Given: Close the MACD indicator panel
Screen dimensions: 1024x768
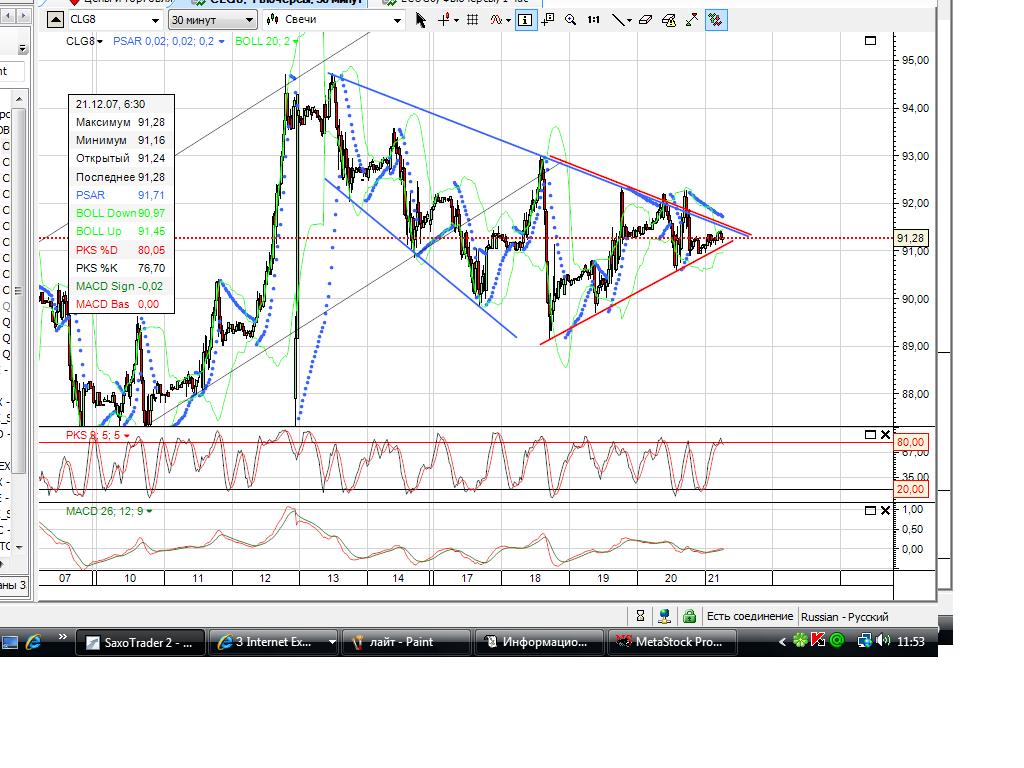Looking at the screenshot, I should [x=885, y=511].
